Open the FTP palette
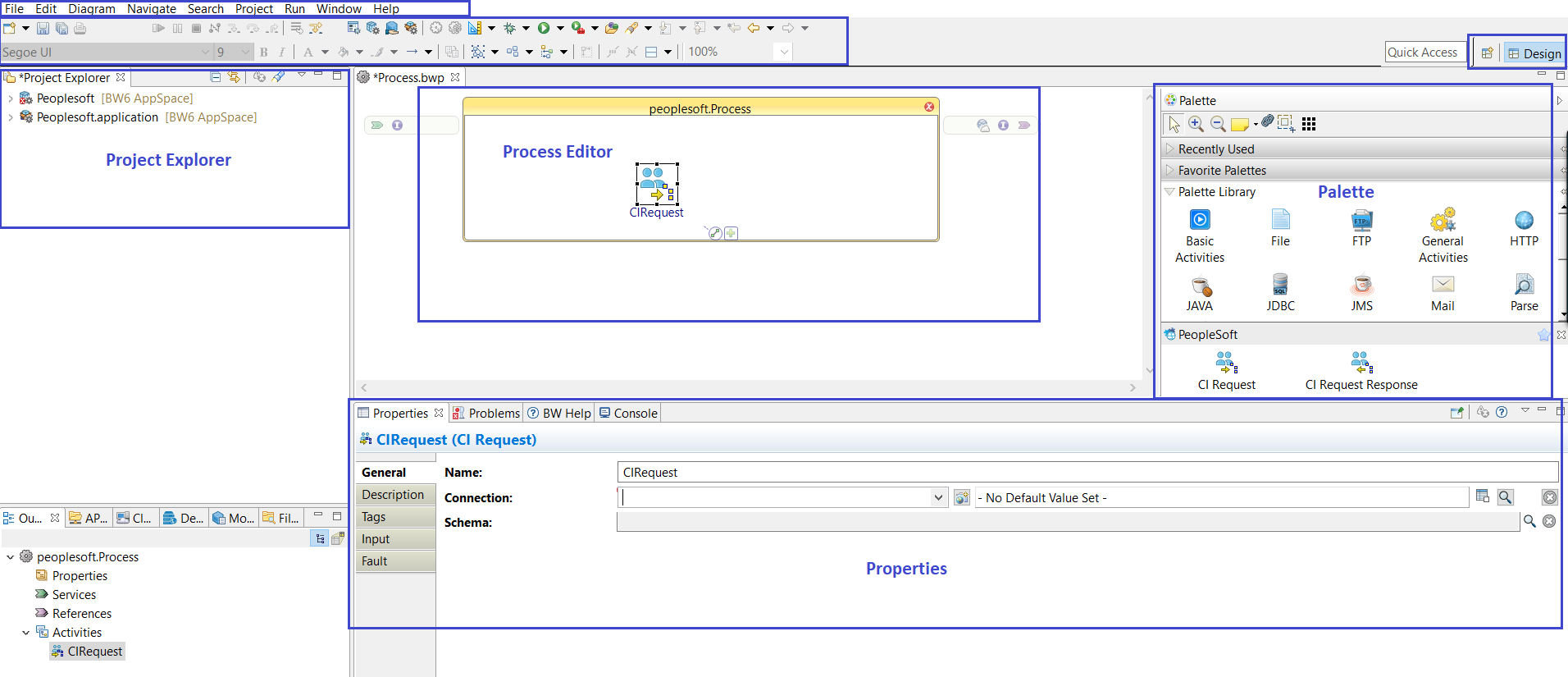 1361,229
